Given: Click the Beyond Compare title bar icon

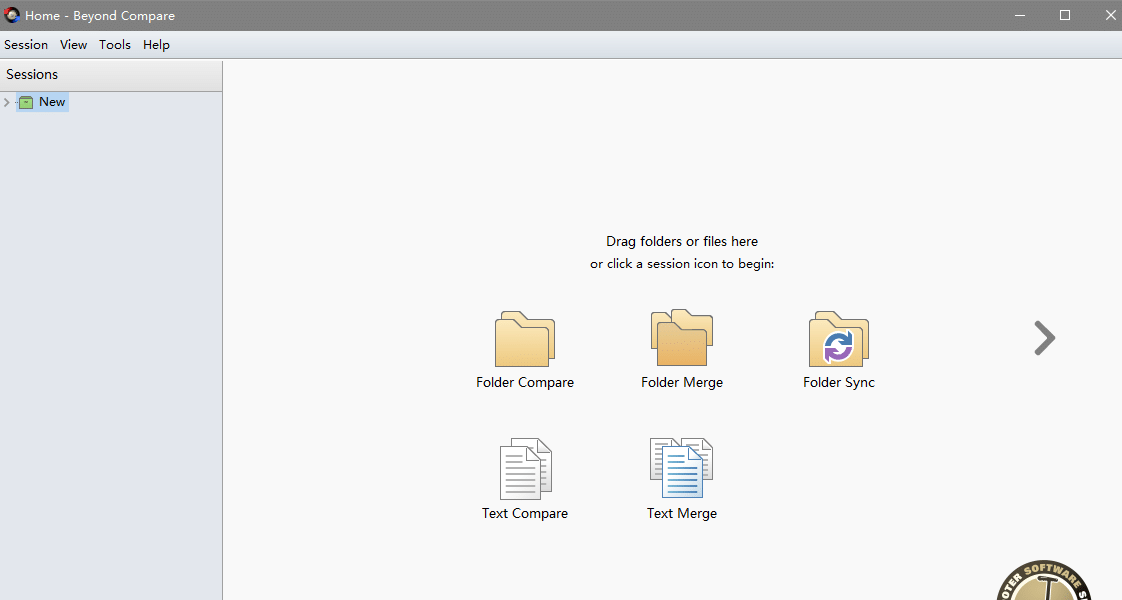Looking at the screenshot, I should [x=13, y=15].
